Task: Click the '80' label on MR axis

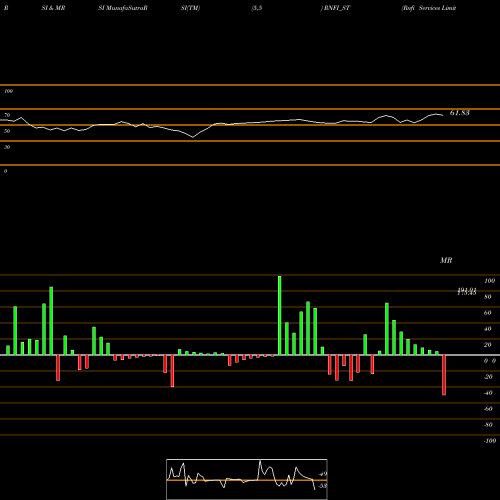Action: [488, 297]
